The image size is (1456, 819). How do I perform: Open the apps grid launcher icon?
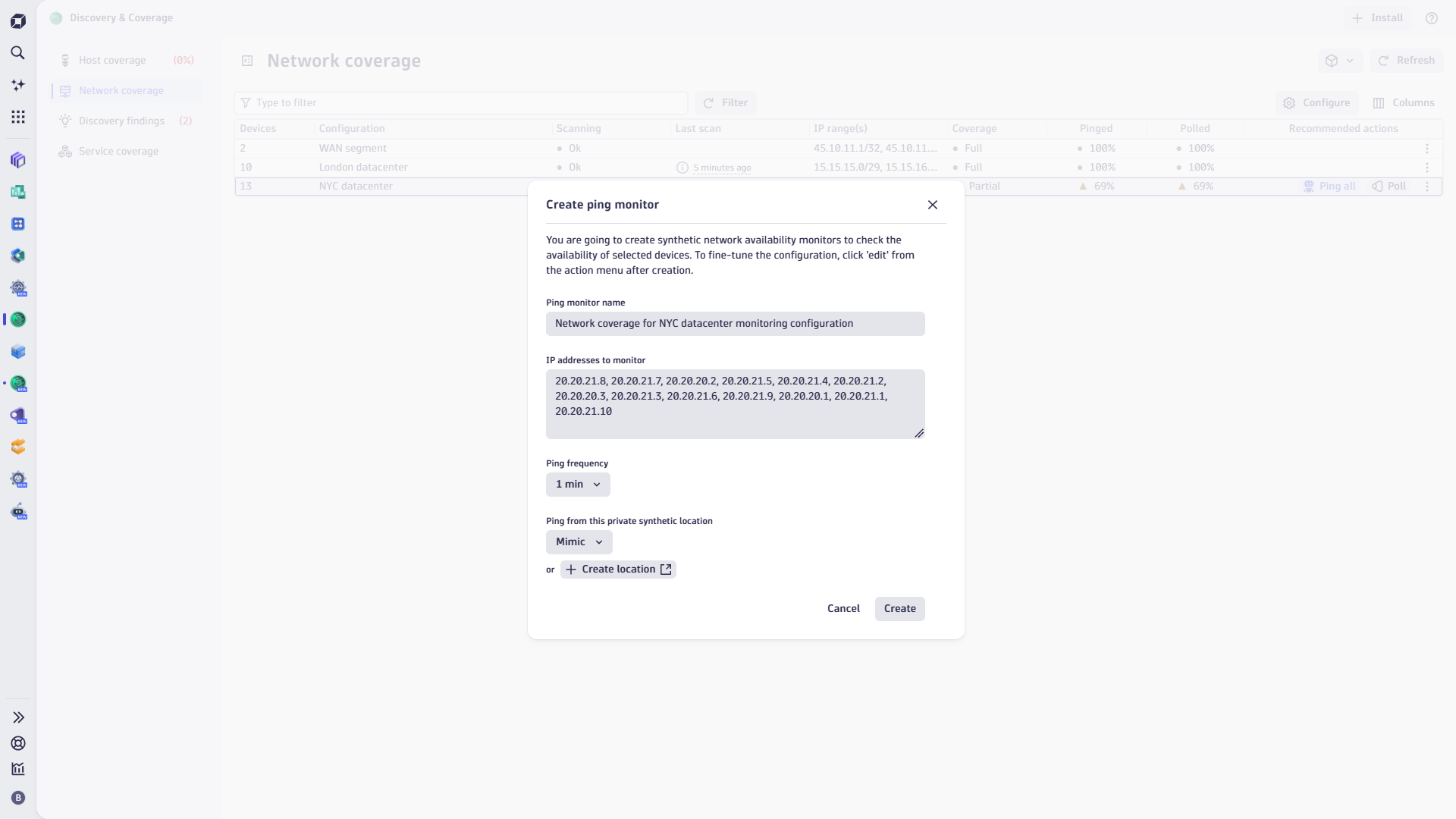(x=17, y=117)
